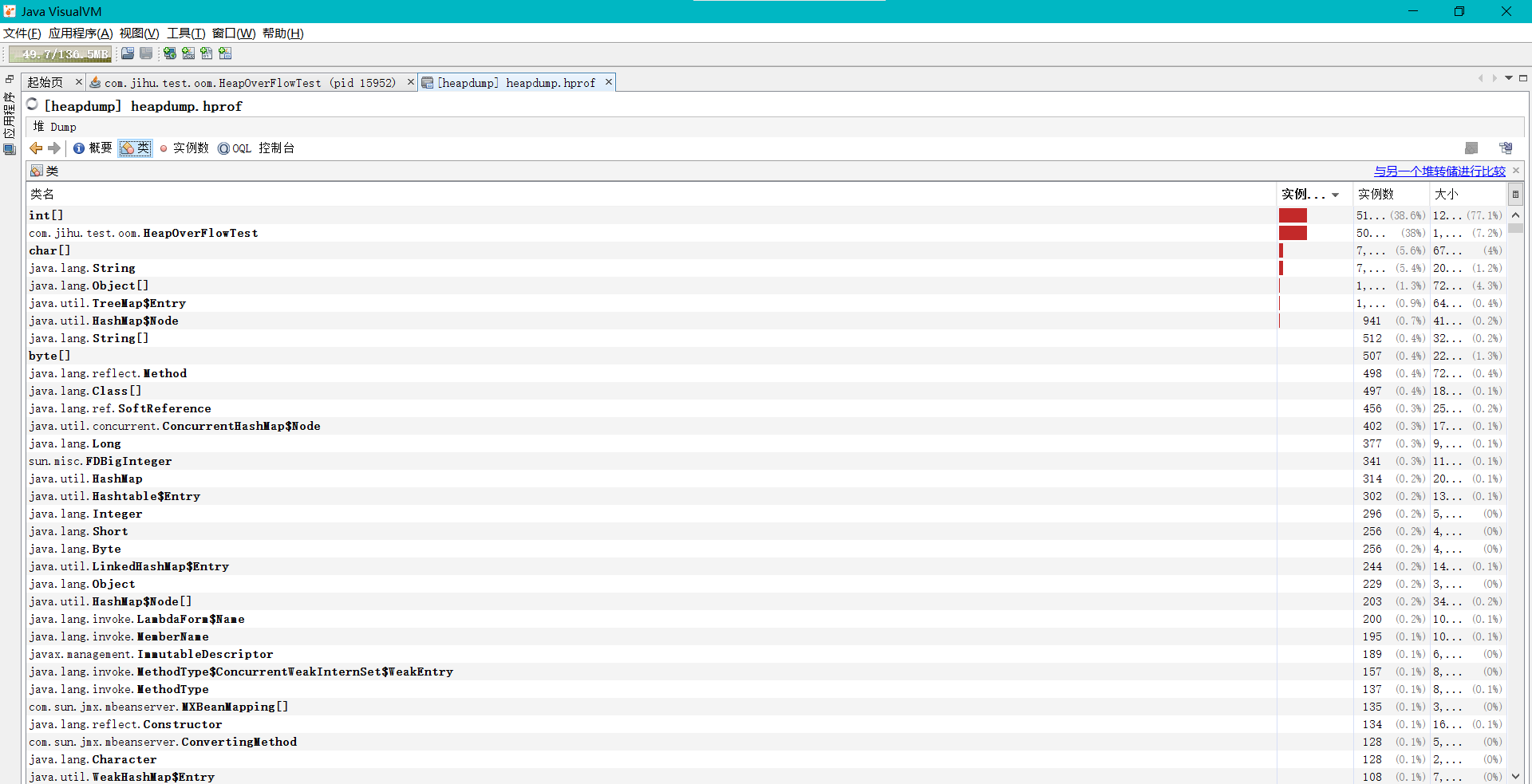Click the loading spinner icon beside heapdump title
The height and width of the screenshot is (784, 1532).
pos(33,104)
